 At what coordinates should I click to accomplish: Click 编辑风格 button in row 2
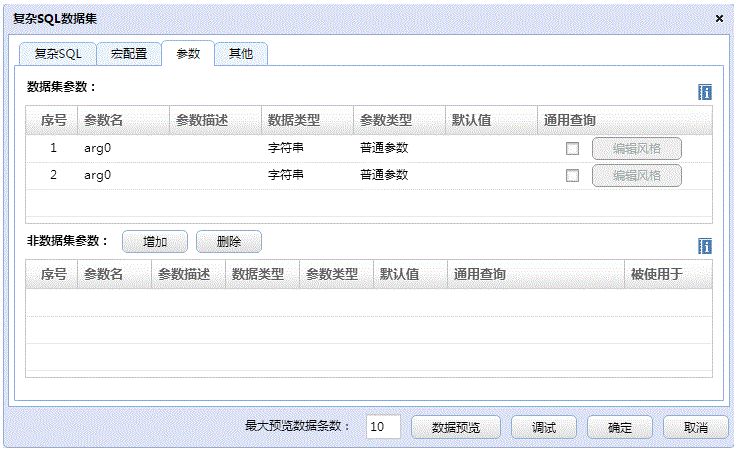[x=637, y=176]
